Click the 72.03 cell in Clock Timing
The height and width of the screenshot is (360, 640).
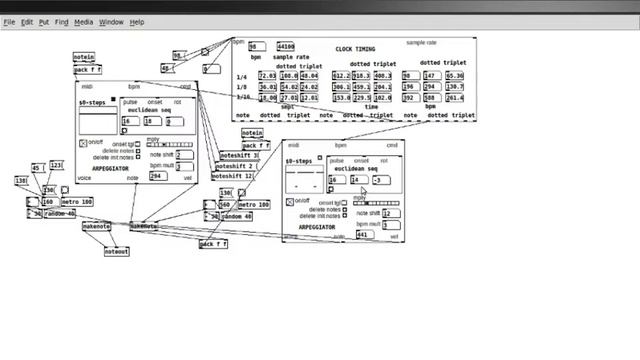(x=267, y=76)
